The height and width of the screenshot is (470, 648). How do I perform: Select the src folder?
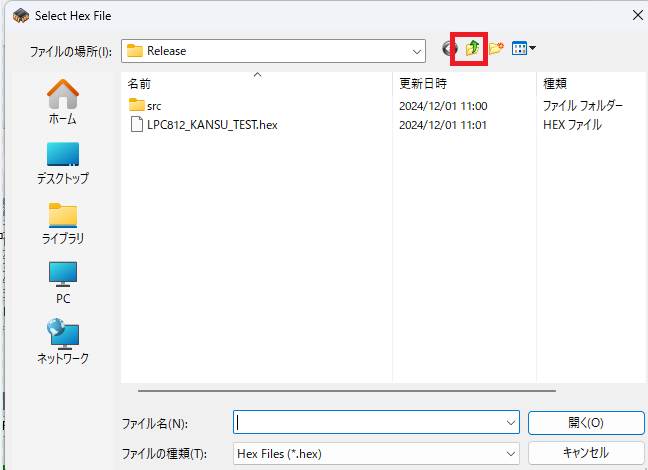click(145, 105)
